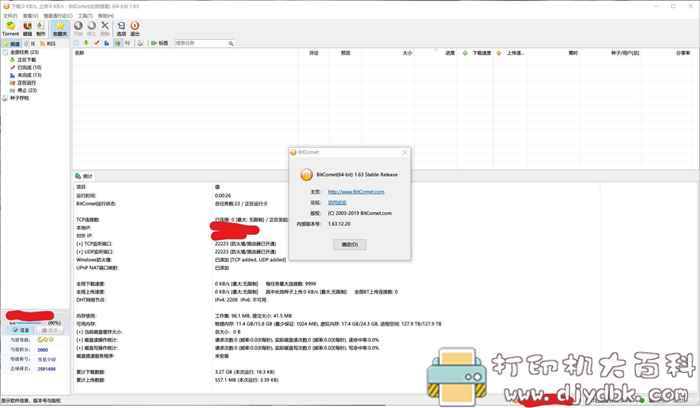Open the 查看(V) menu
The image size is (700, 408).
tap(30, 16)
